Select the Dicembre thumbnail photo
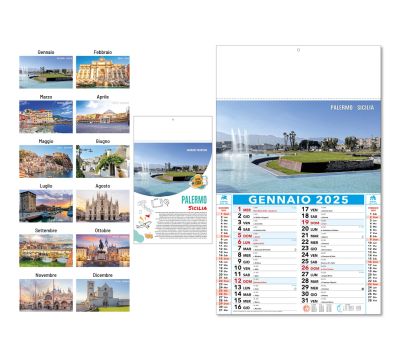Screen dimensions: 400x360 click(103, 295)
